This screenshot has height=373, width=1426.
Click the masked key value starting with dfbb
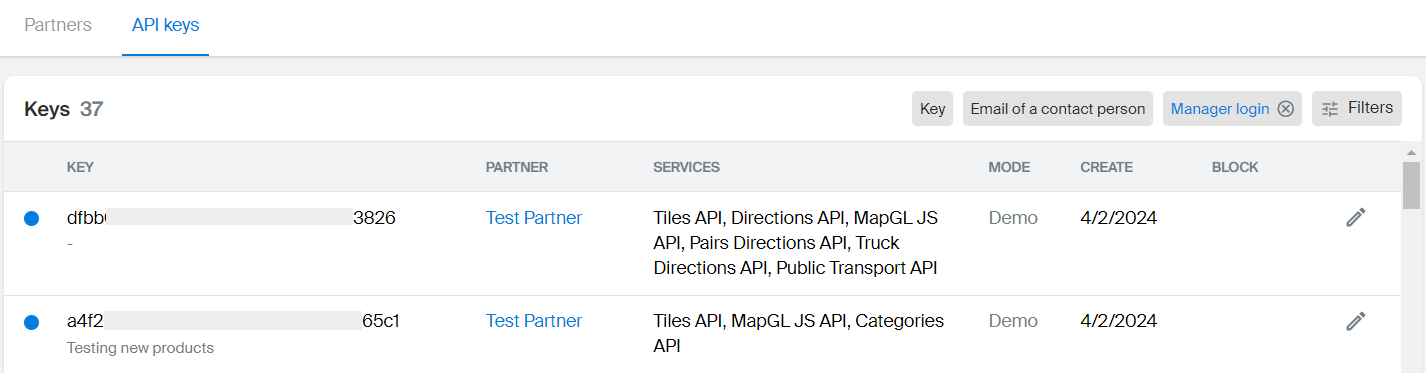coord(231,217)
